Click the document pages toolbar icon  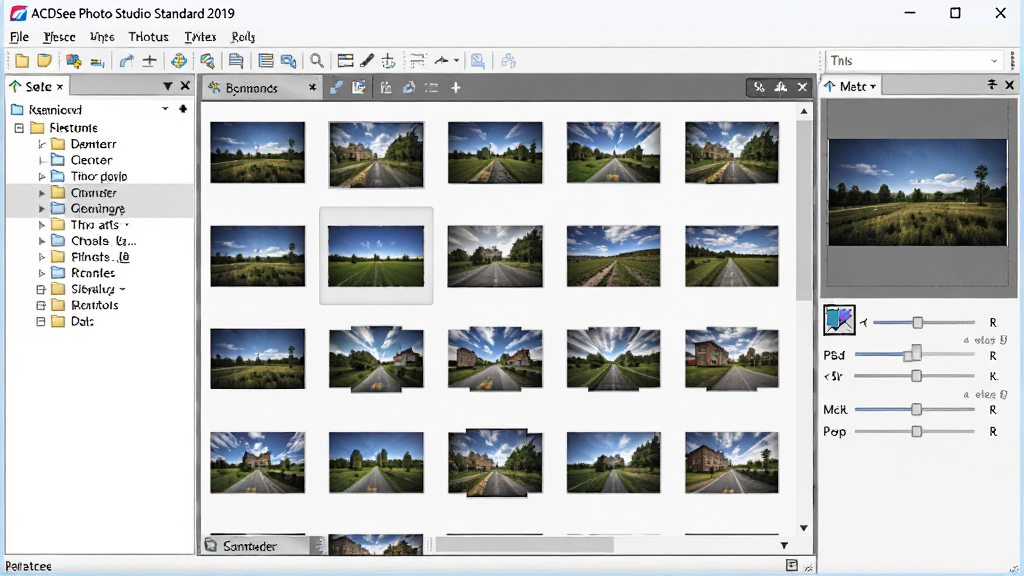tap(236, 61)
